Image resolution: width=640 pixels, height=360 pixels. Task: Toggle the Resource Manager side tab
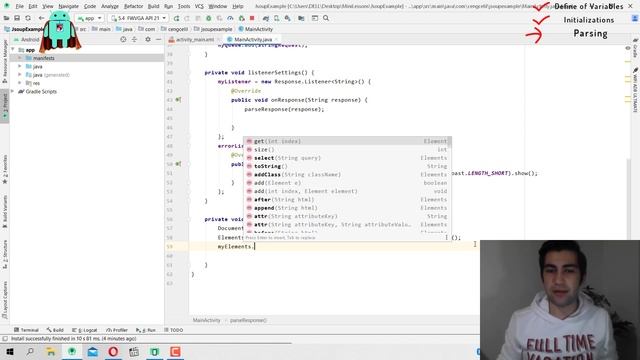coord(5,61)
